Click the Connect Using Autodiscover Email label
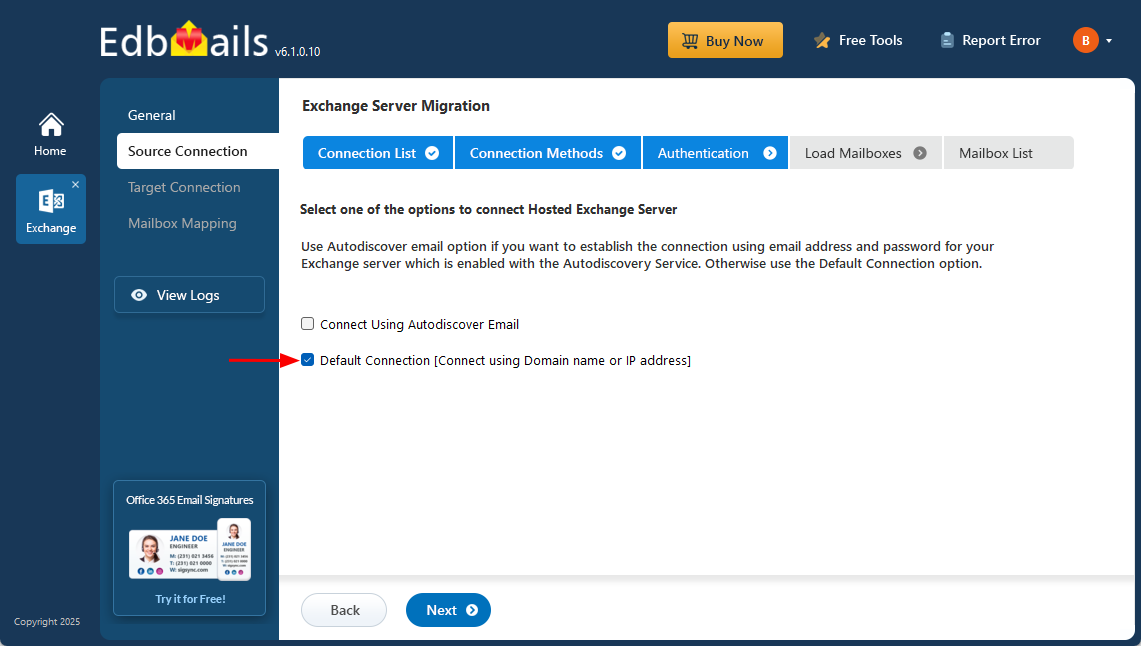This screenshot has width=1141, height=646. [x=419, y=324]
